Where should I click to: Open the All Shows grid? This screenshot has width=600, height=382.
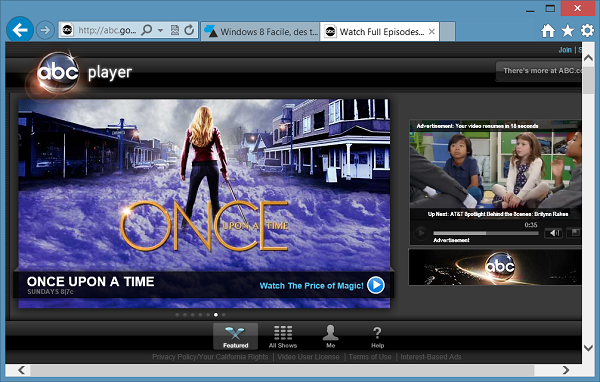tap(283, 336)
